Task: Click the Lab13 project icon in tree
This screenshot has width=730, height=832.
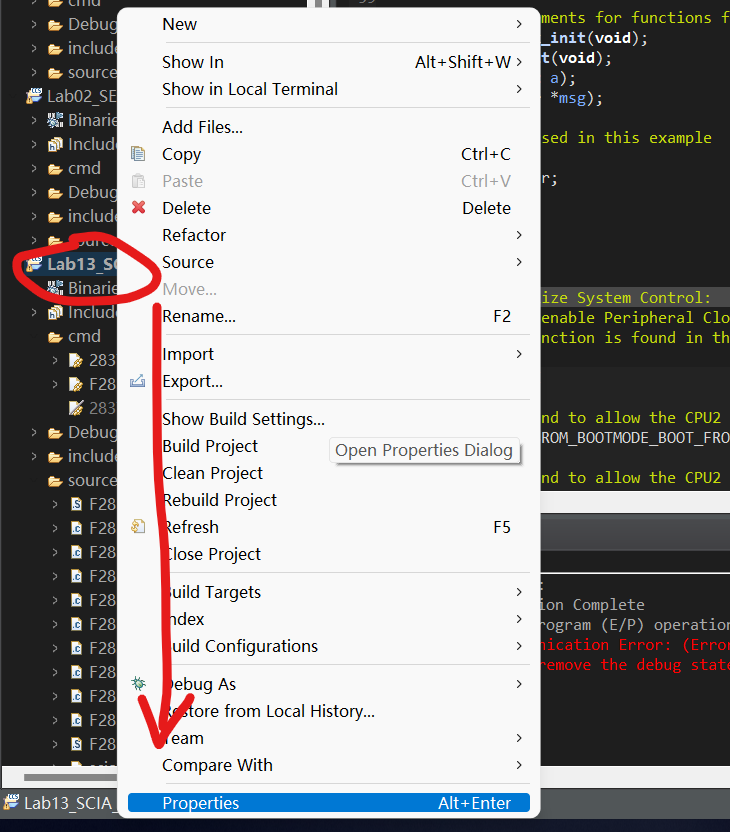Action: (x=35, y=264)
